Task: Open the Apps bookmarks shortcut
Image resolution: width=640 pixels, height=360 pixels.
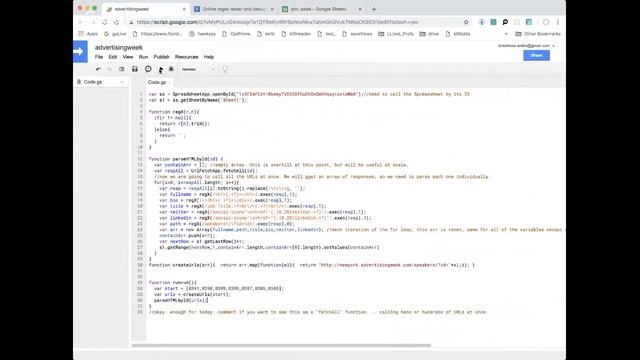Action: click(88, 34)
